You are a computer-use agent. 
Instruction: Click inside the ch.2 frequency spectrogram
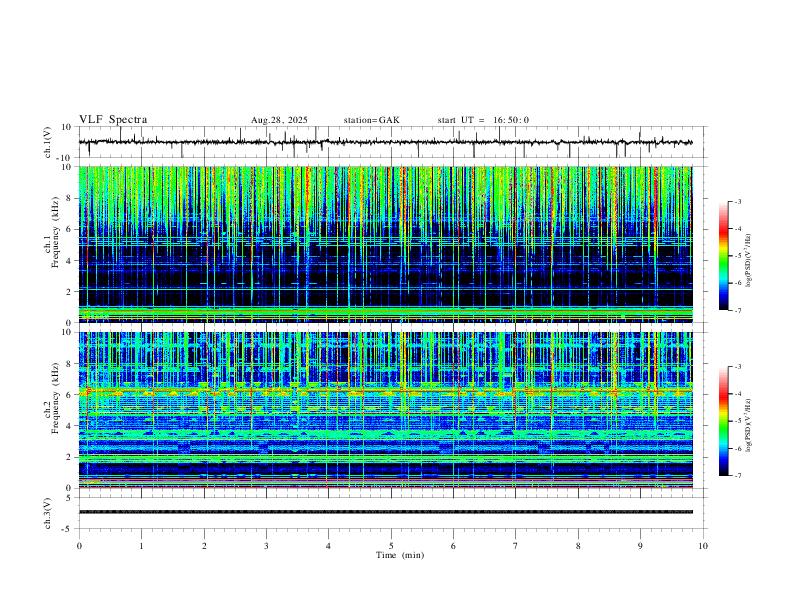(385, 410)
